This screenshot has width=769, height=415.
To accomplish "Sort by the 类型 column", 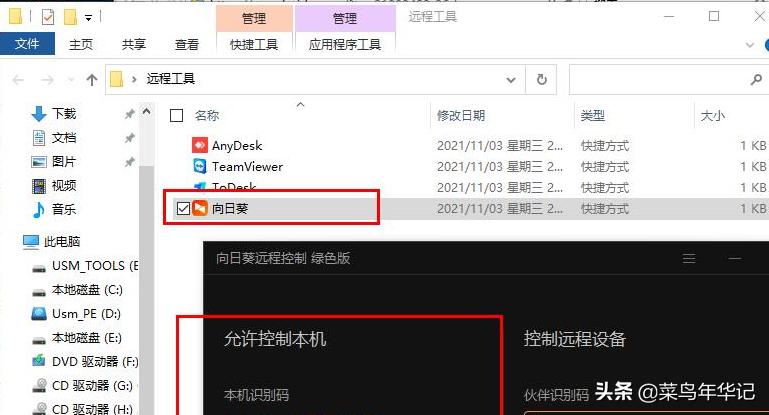I will coord(592,116).
